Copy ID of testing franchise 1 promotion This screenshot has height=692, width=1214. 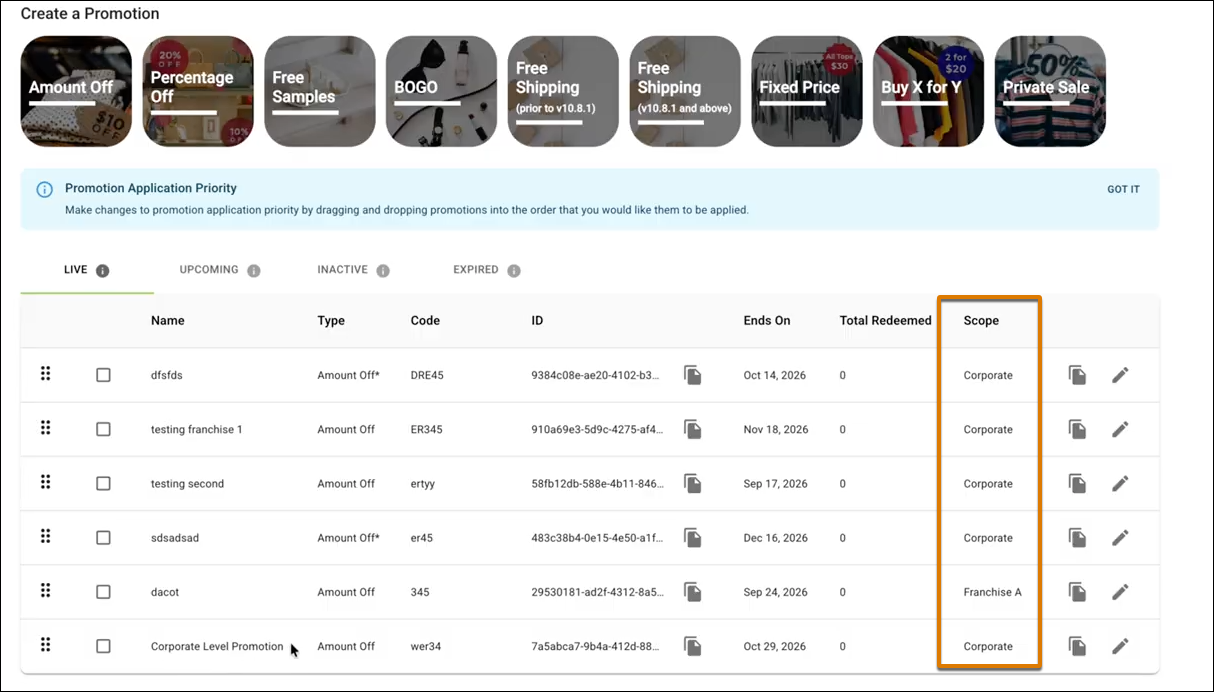[x=692, y=429]
